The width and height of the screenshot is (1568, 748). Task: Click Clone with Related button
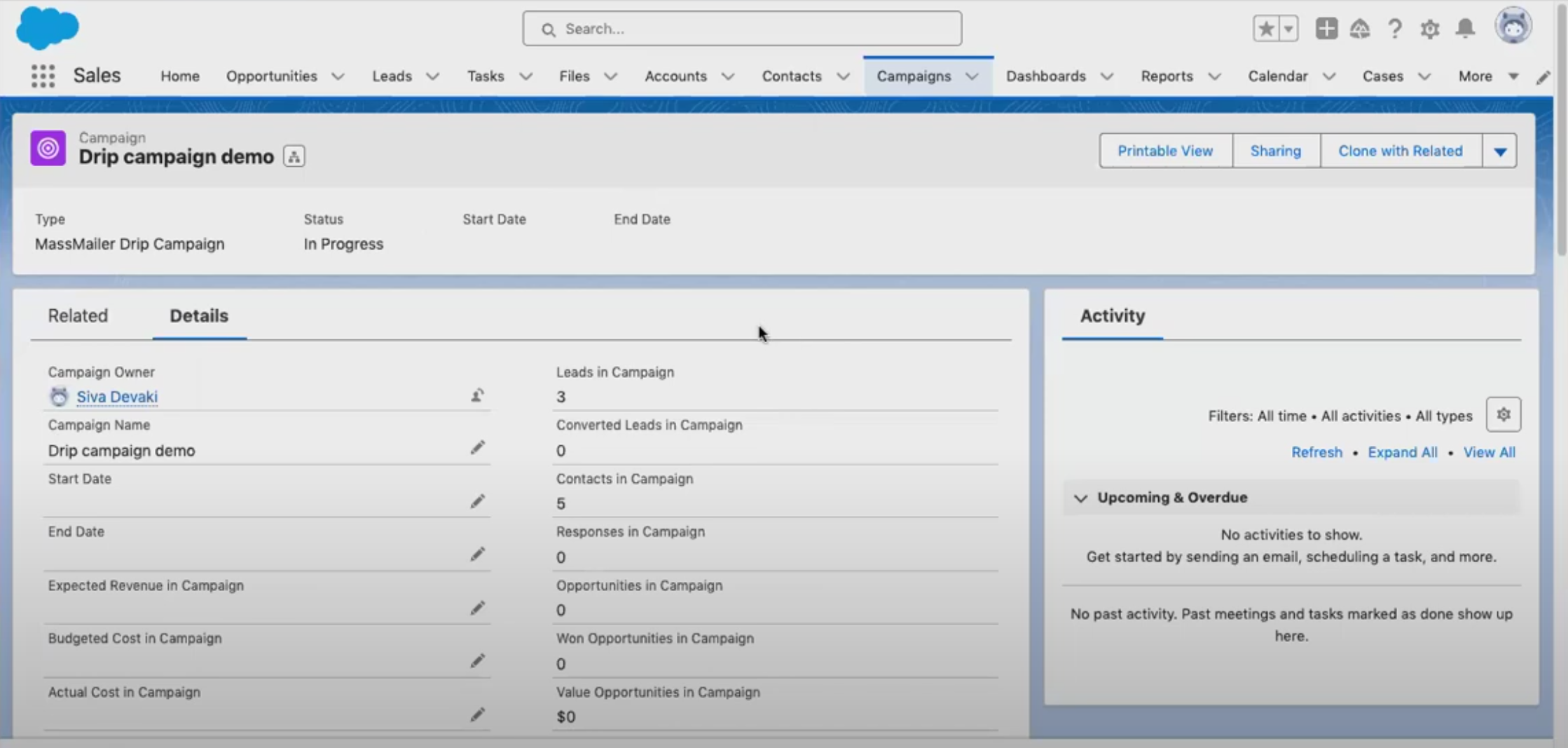pyautogui.click(x=1400, y=151)
